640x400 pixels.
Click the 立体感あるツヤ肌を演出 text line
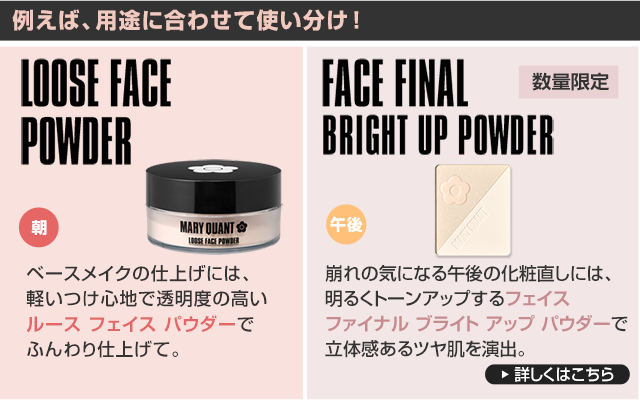pos(425,349)
